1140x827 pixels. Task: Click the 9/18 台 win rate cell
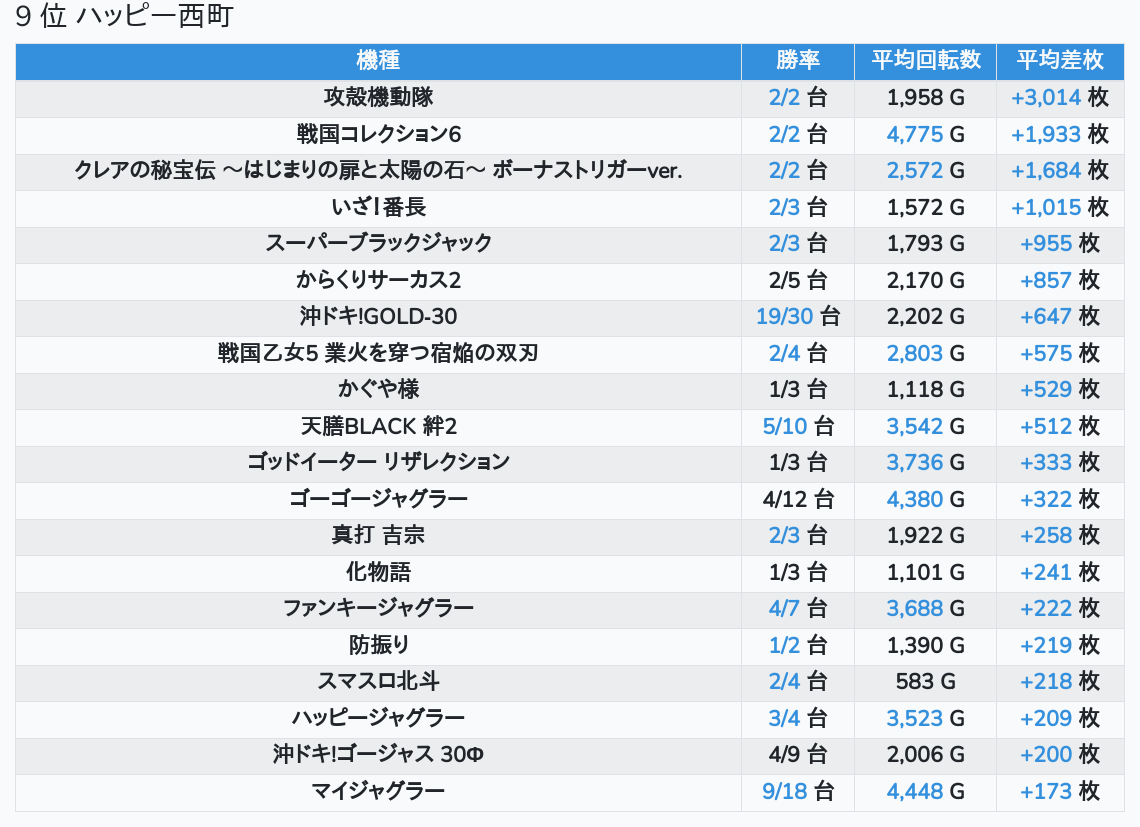click(x=798, y=791)
